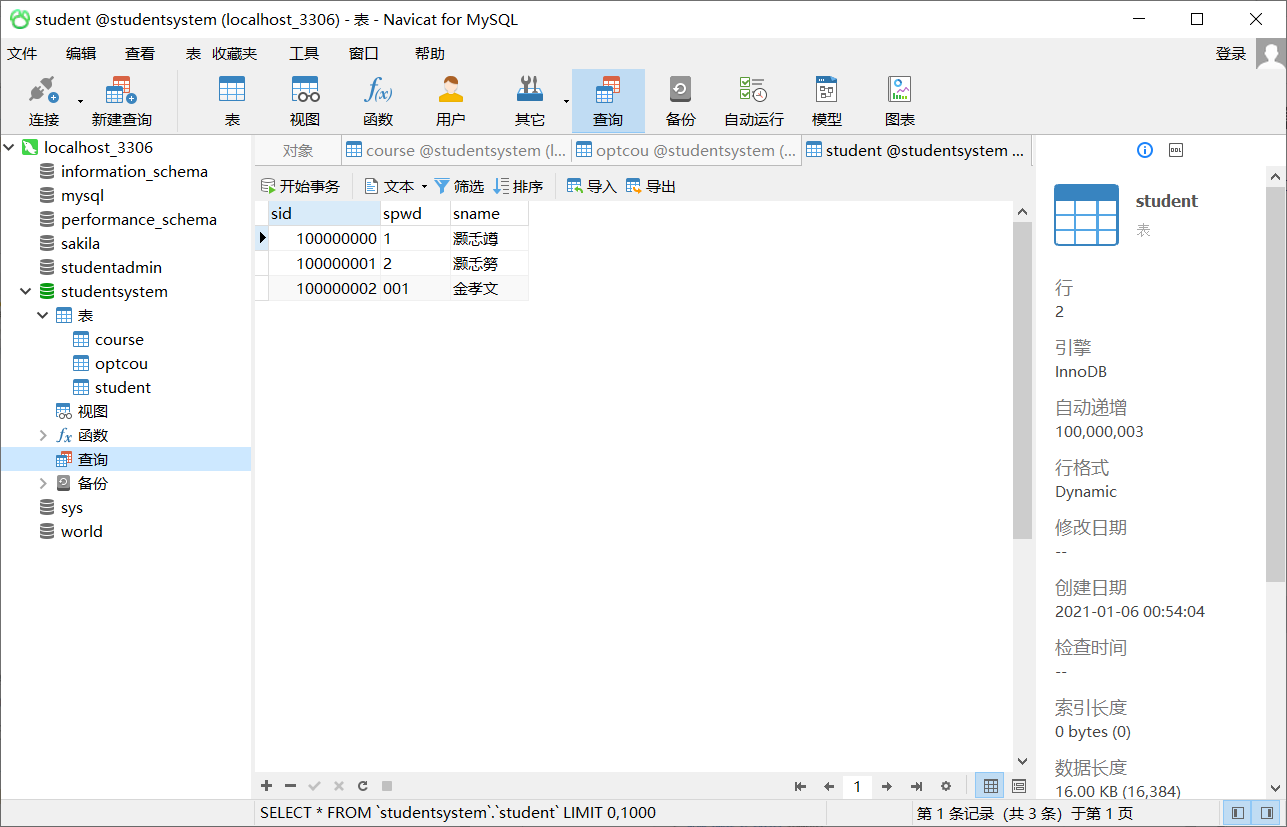Expand the 备份 node in tree

43,483
